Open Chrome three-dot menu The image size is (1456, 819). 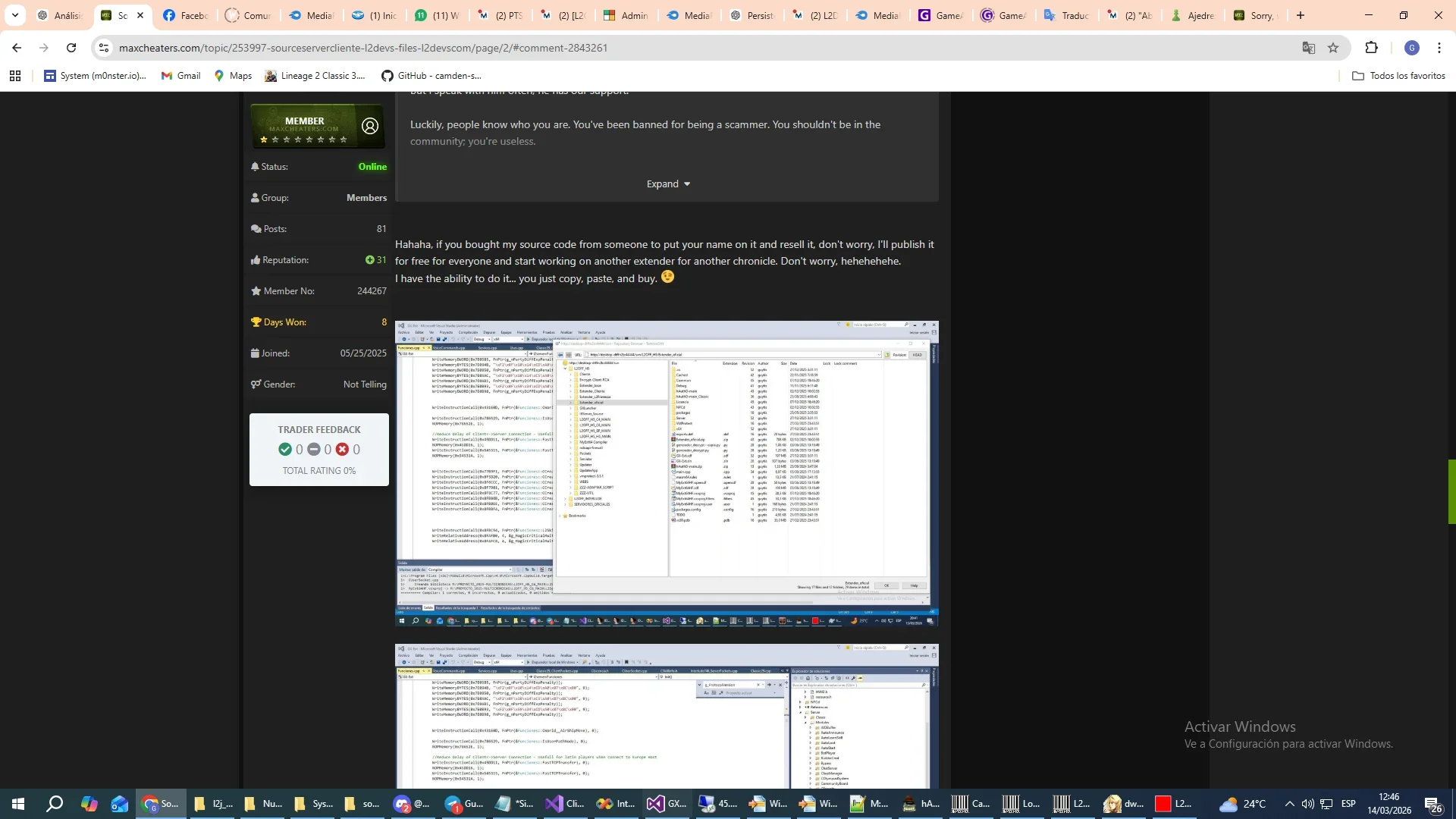(x=1439, y=48)
